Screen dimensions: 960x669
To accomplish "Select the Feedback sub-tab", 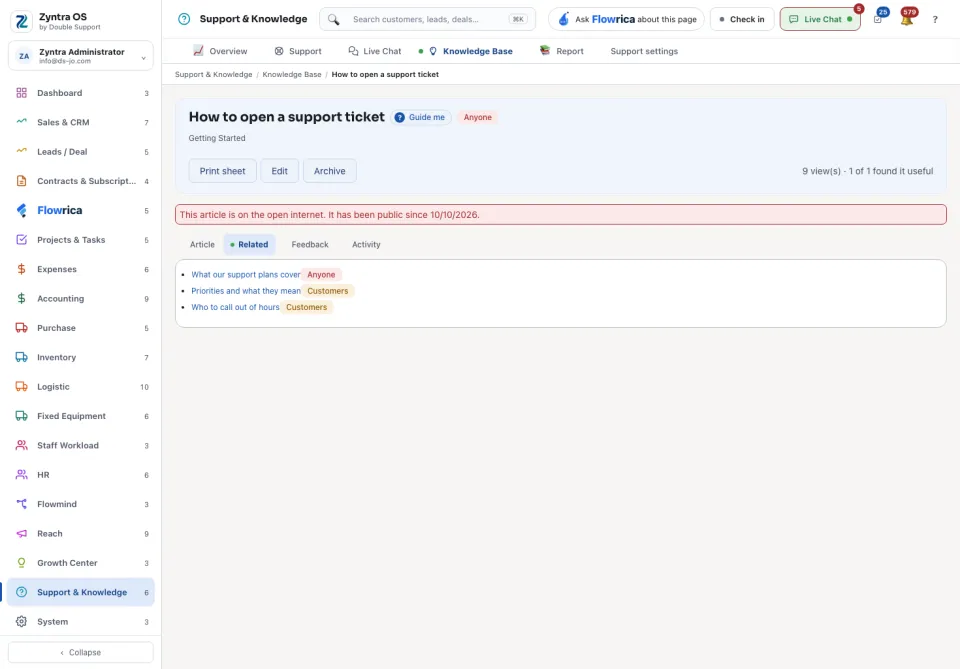I will pos(310,244).
